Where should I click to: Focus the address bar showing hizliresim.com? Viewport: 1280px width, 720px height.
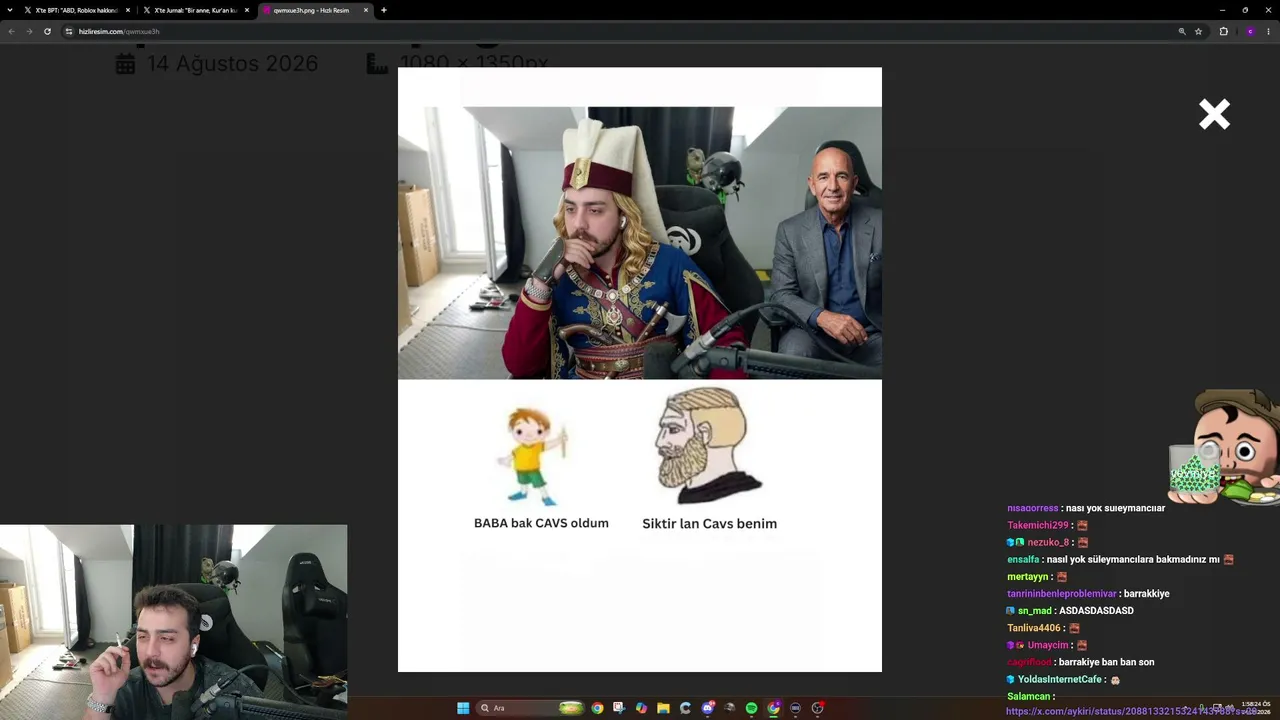(x=620, y=31)
